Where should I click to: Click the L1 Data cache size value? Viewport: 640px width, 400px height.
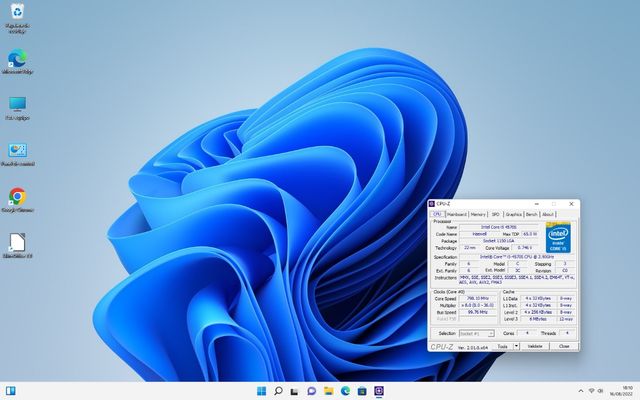pyautogui.click(x=538, y=298)
